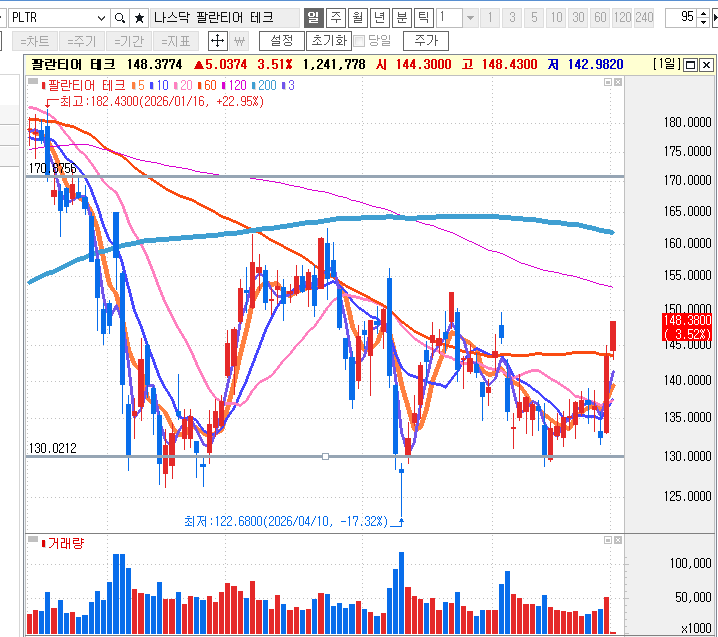The height and width of the screenshot is (637, 718).
Task: Select the 5 interval preset button
Action: (534, 18)
